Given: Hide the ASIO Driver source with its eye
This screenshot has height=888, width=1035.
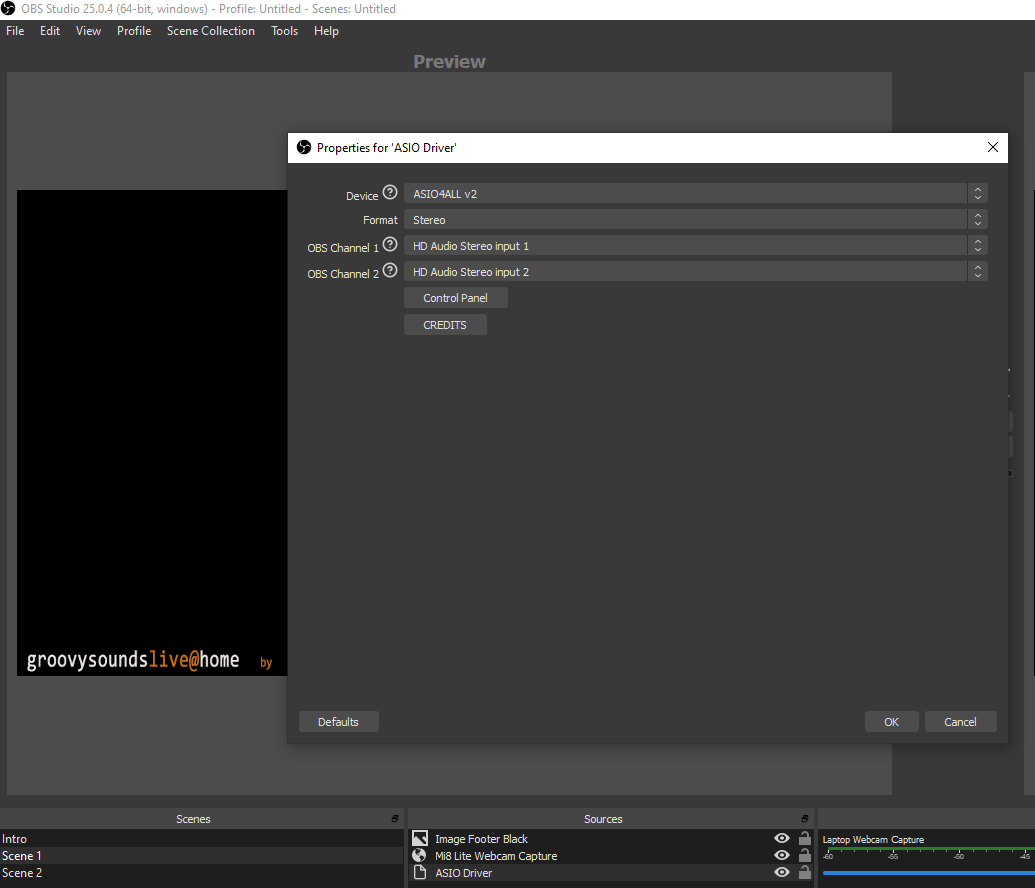Looking at the screenshot, I should (x=782, y=872).
